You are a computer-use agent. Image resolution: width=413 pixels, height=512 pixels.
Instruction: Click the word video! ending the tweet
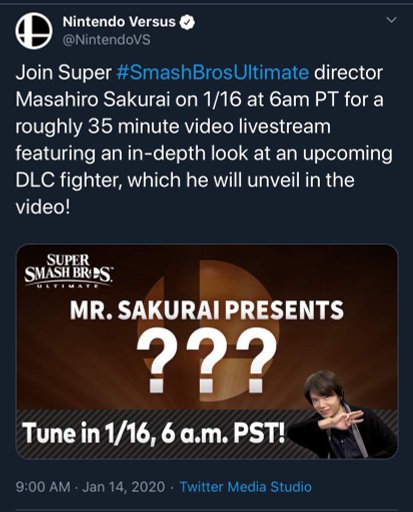(43, 207)
